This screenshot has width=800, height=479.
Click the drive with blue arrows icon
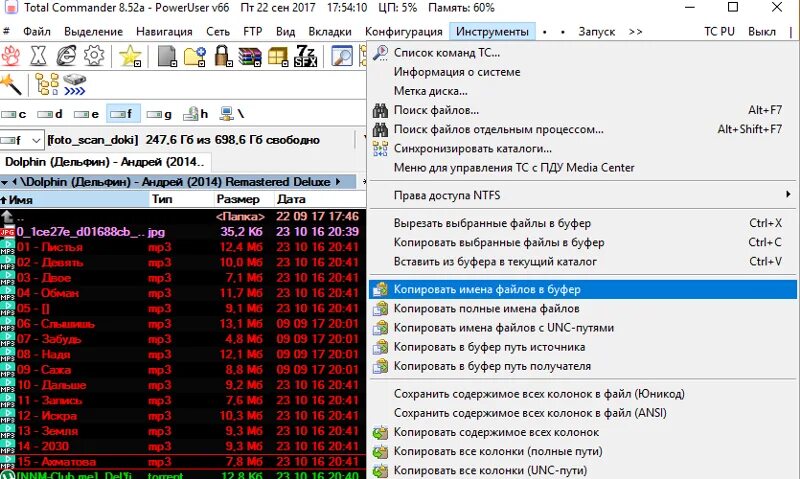[74, 85]
